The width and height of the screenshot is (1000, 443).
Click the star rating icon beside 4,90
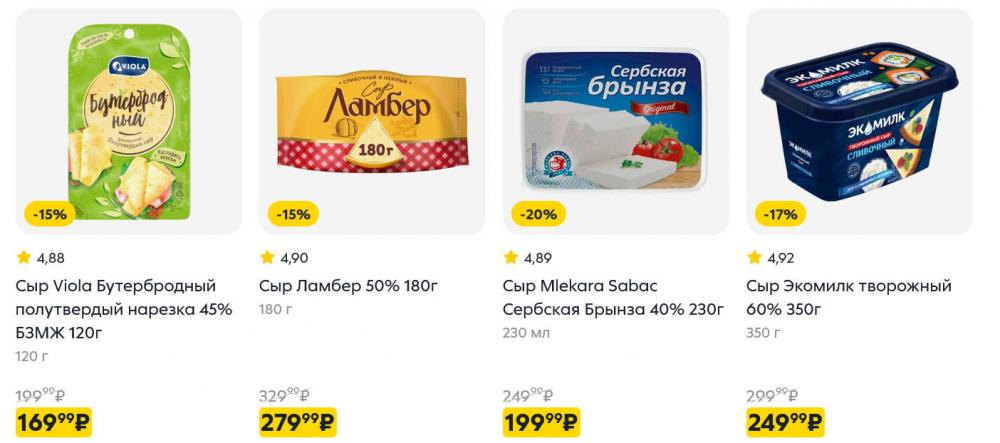(x=267, y=258)
